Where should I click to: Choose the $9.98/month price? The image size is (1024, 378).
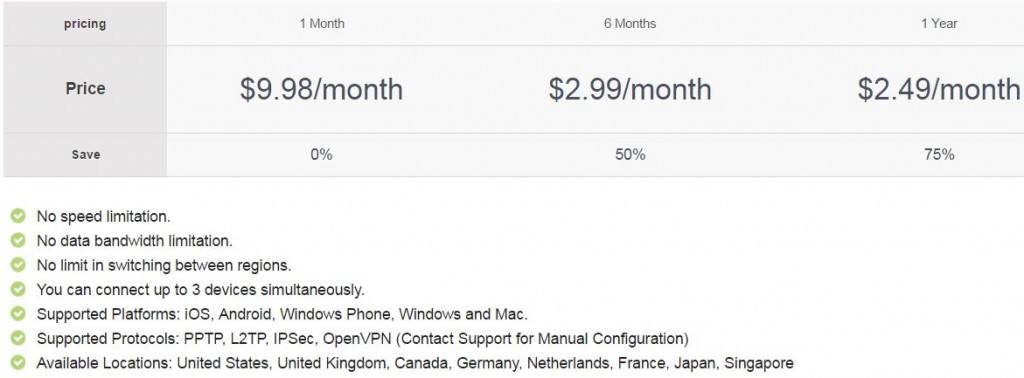click(321, 89)
